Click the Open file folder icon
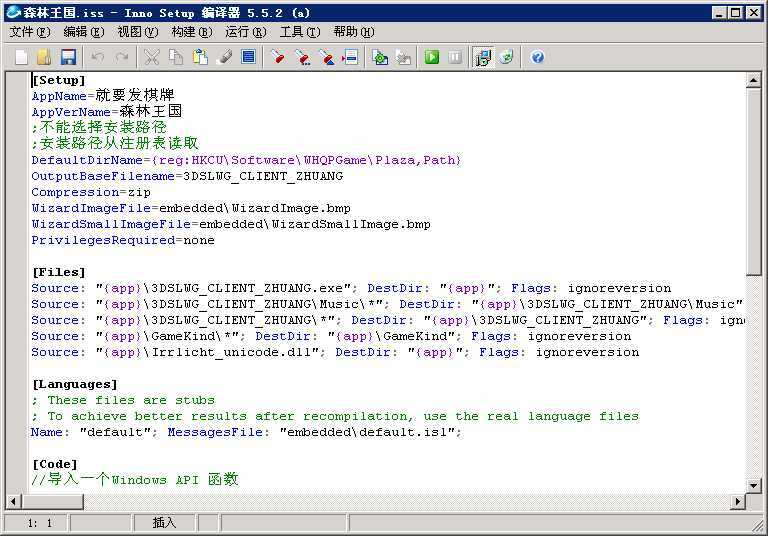Screen dimensions: 768x536 pos(44,57)
